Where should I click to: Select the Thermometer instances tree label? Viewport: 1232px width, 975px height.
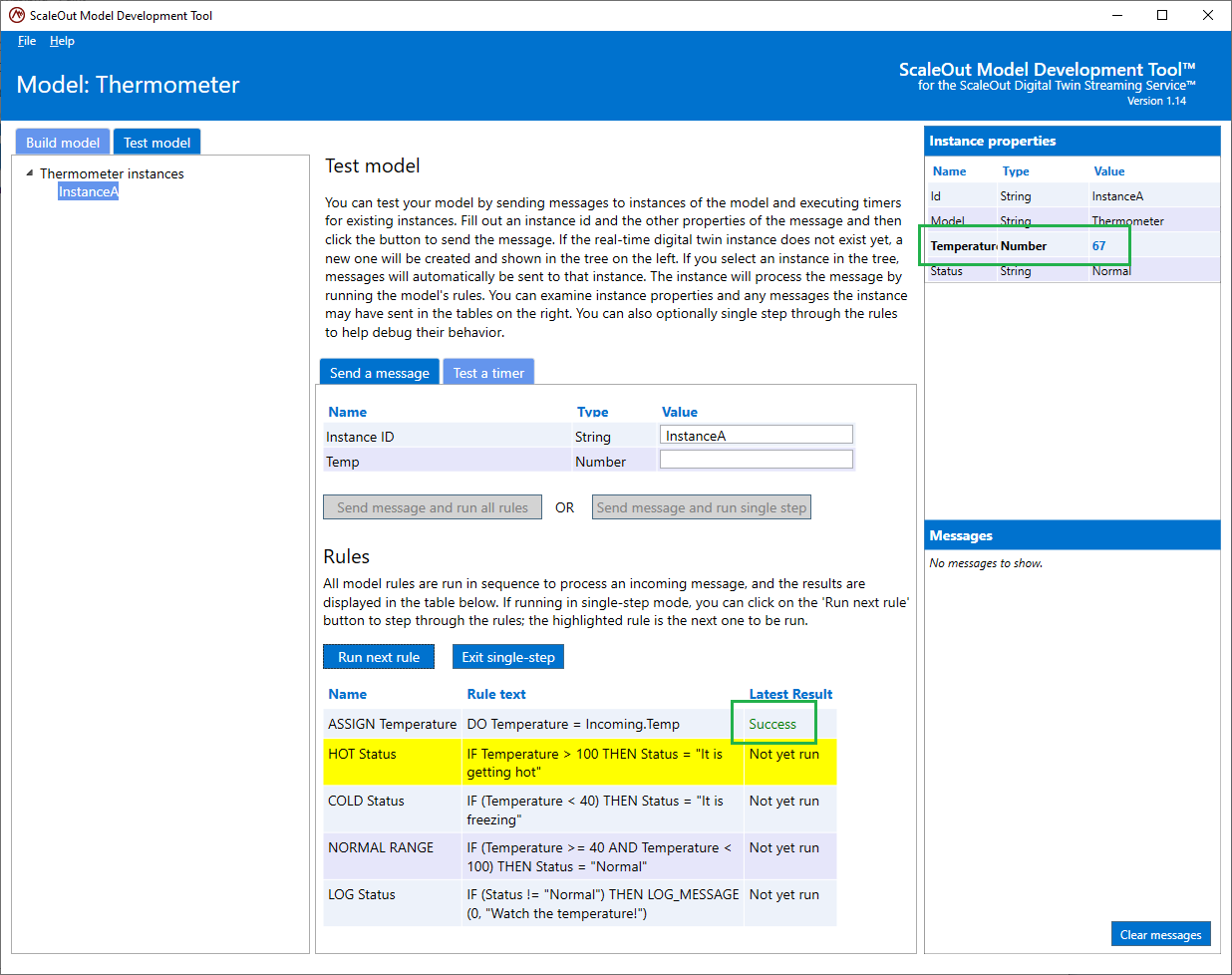point(112,173)
